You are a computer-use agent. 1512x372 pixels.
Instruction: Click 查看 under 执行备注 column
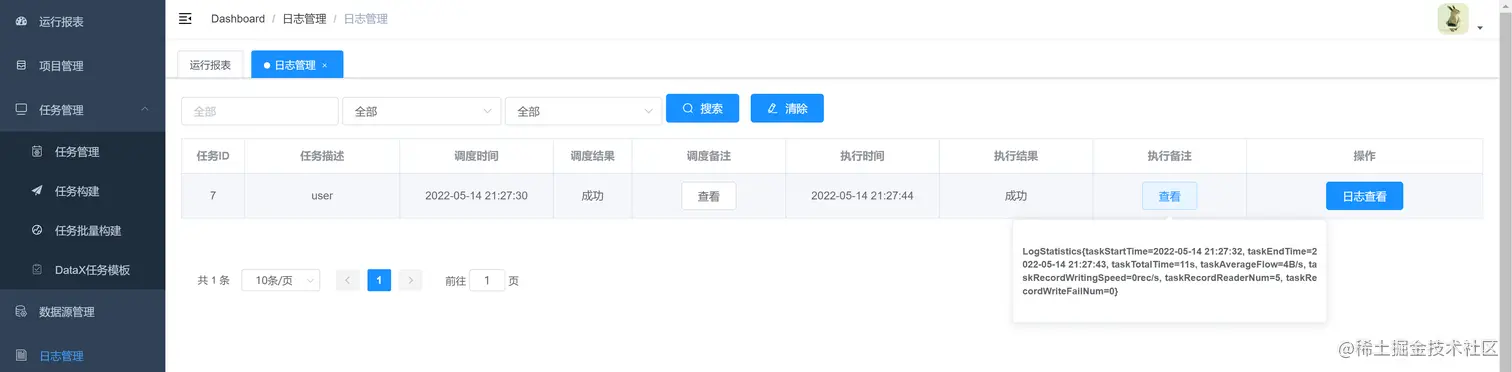(1169, 196)
